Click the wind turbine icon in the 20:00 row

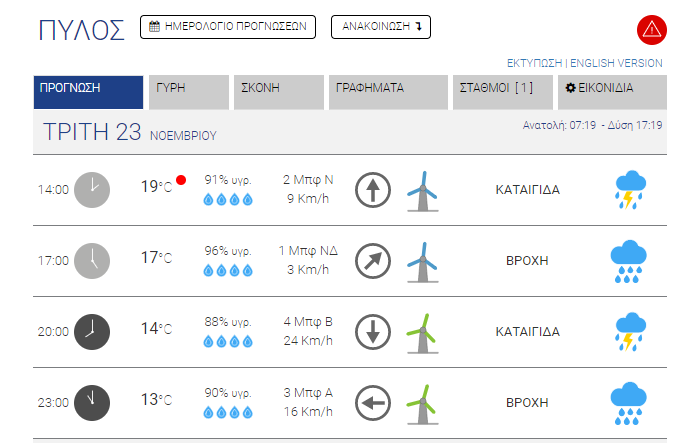pyautogui.click(x=422, y=333)
